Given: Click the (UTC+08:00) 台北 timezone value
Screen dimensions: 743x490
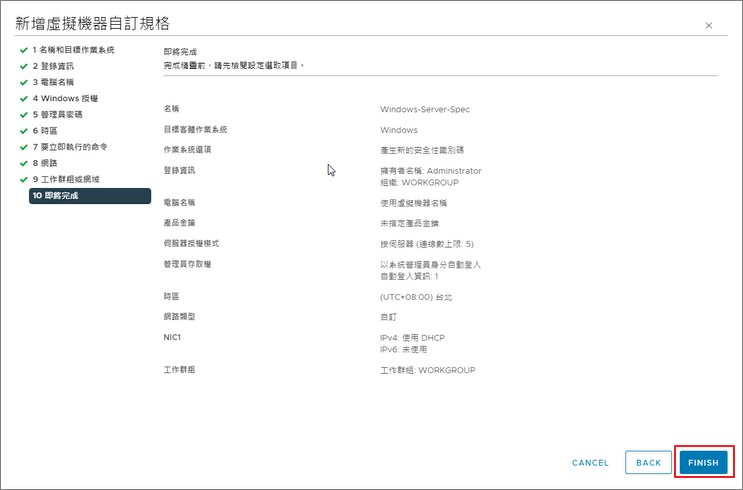Looking at the screenshot, I should (x=416, y=297).
